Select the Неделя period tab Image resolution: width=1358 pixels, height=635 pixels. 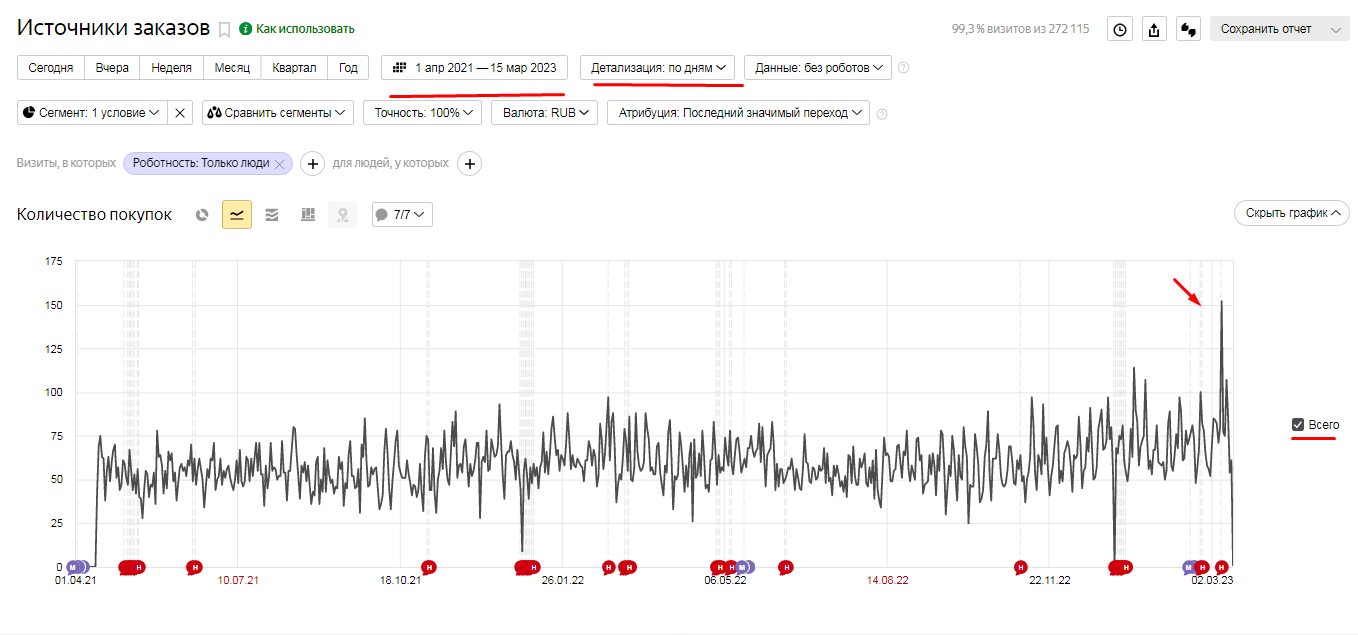tap(172, 67)
